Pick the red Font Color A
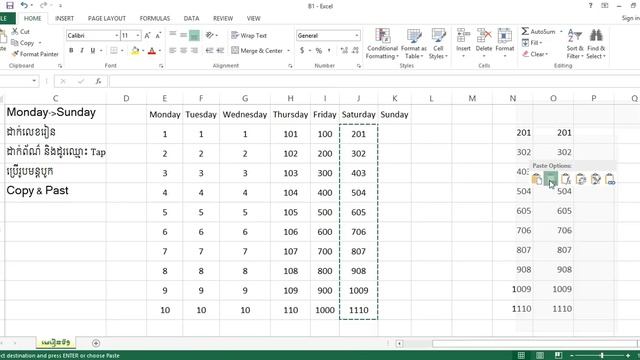Viewport: 640px width, 360px height. (152, 51)
